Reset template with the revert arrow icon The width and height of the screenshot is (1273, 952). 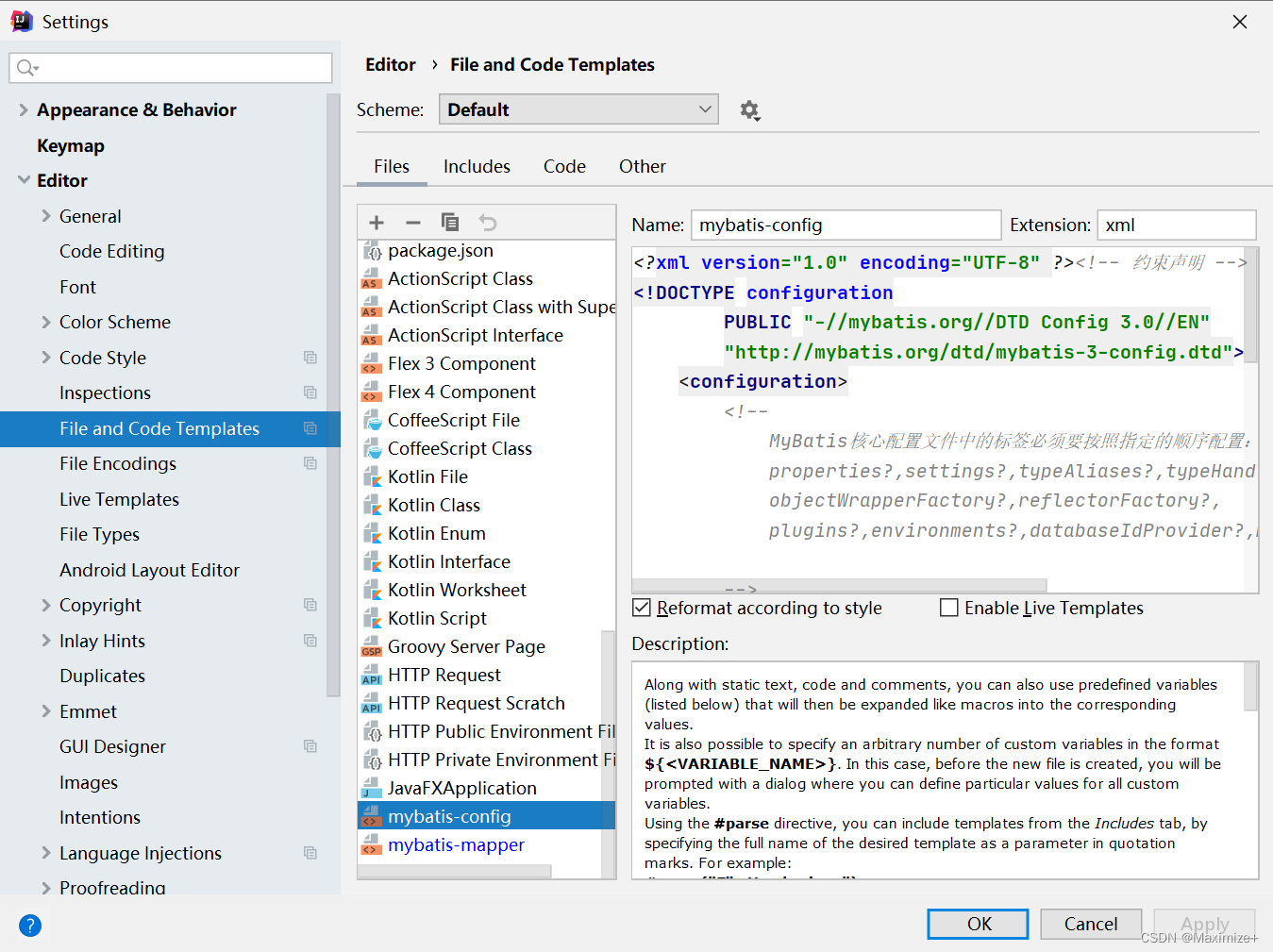coord(488,223)
